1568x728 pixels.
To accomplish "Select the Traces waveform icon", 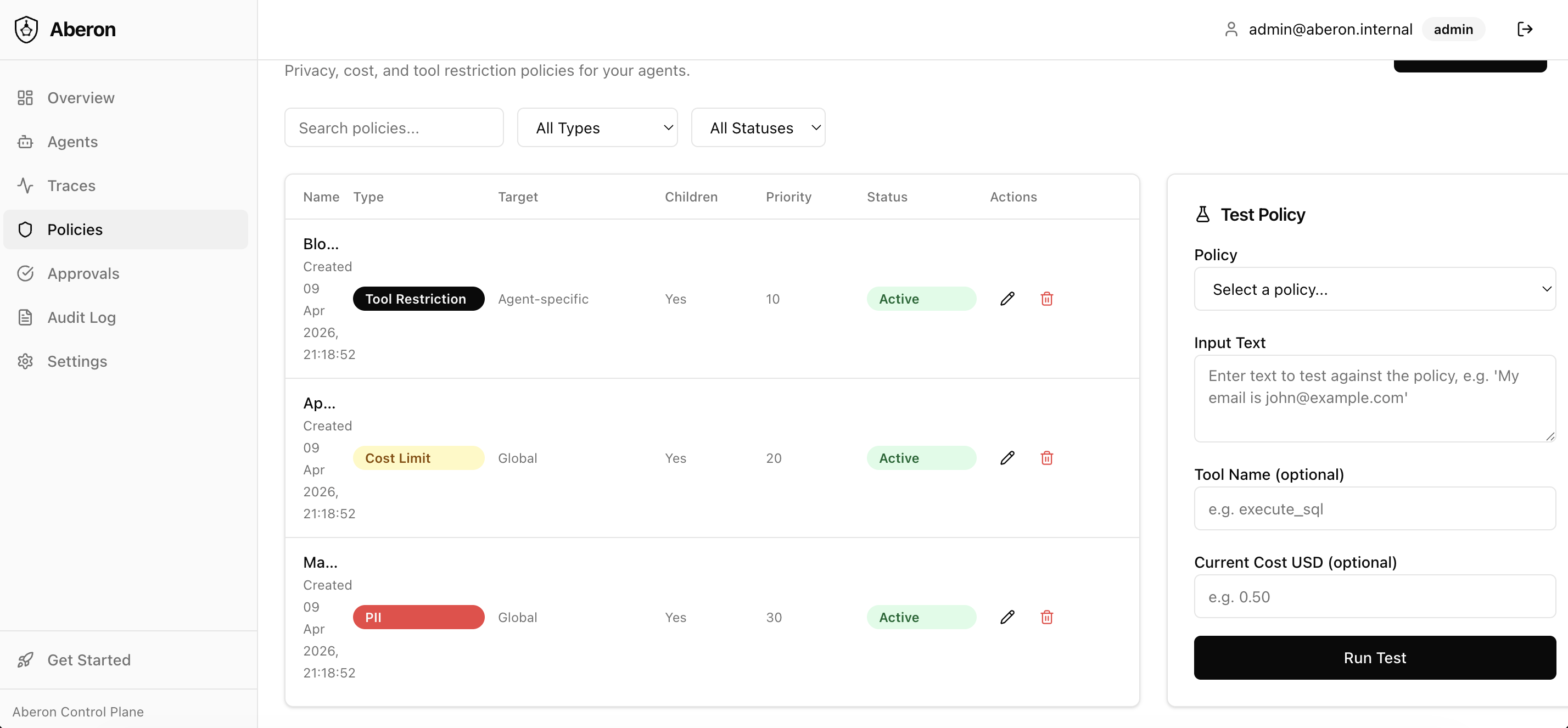I will 26,185.
